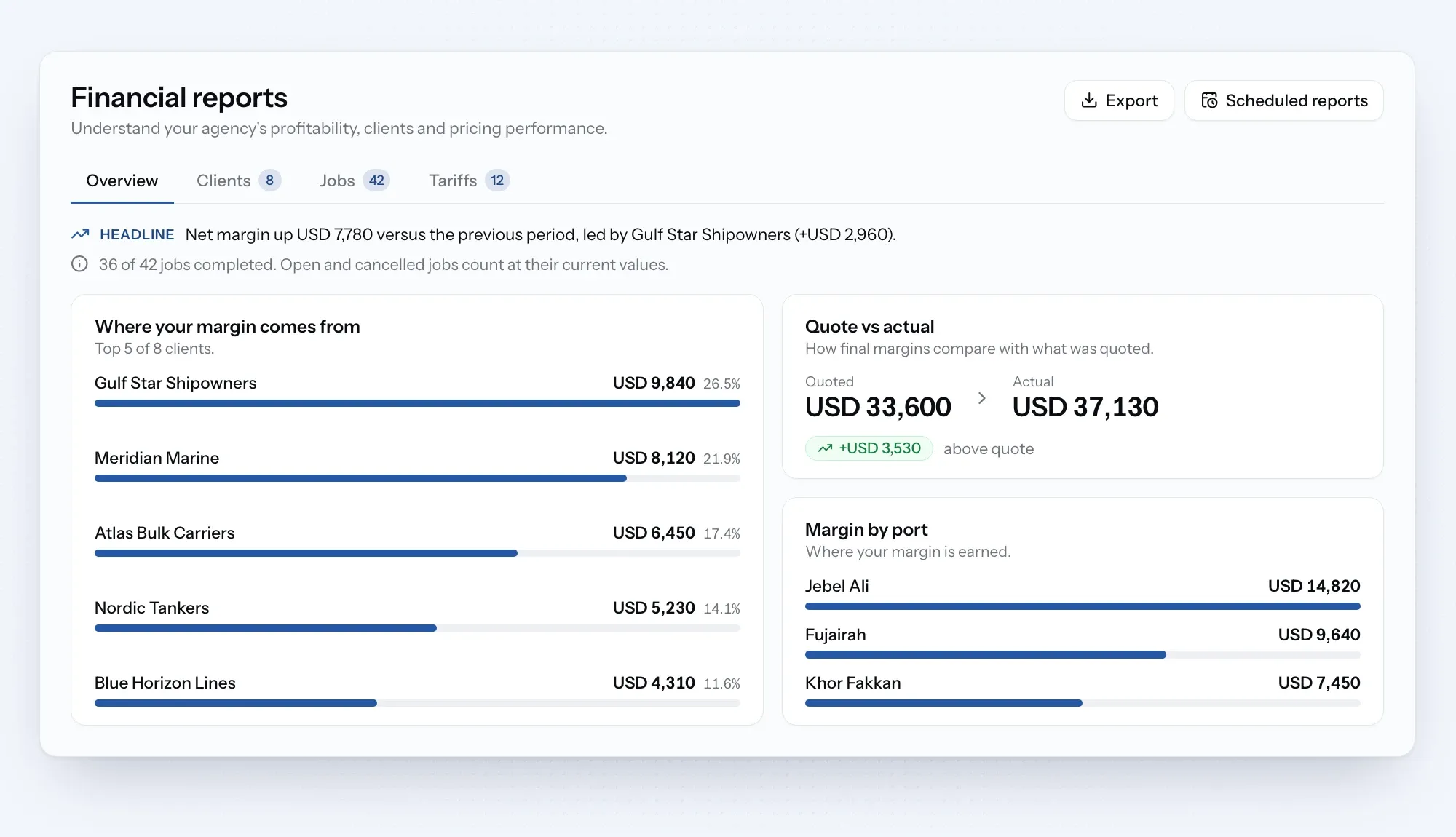
Task: Click the Actual USD 37,130 amount
Action: pyautogui.click(x=1085, y=407)
